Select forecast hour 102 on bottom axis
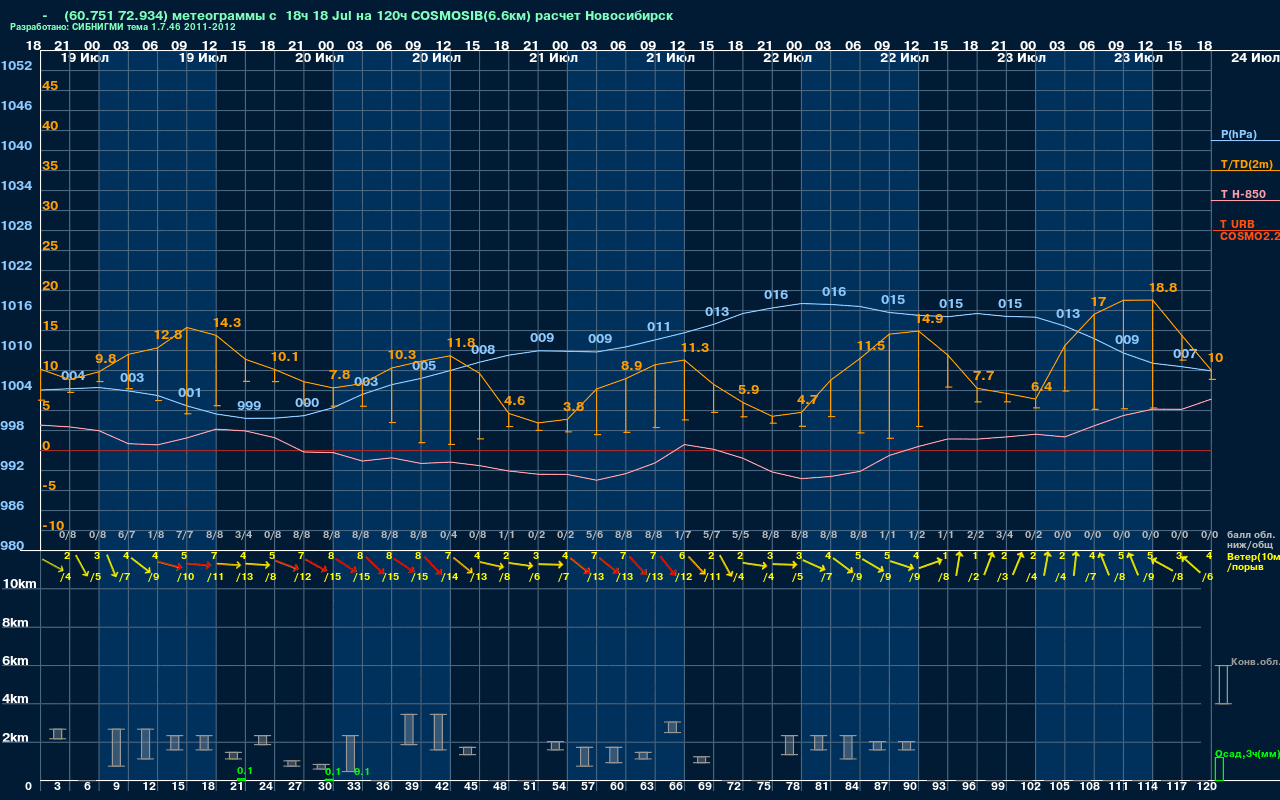The image size is (1280, 800). pyautogui.click(x=1031, y=787)
